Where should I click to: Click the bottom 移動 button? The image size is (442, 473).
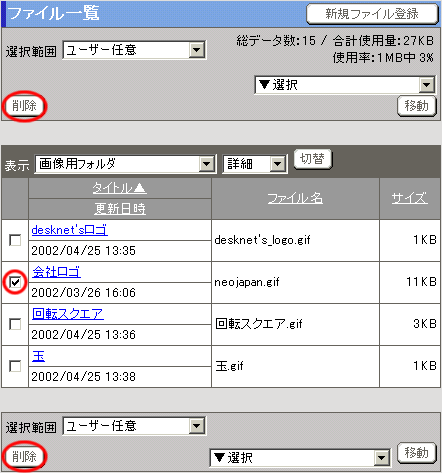coord(417,453)
